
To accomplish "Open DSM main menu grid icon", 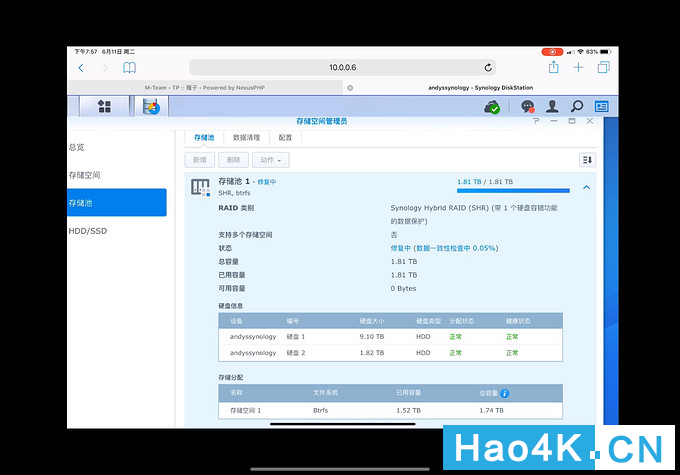I will [x=104, y=106].
